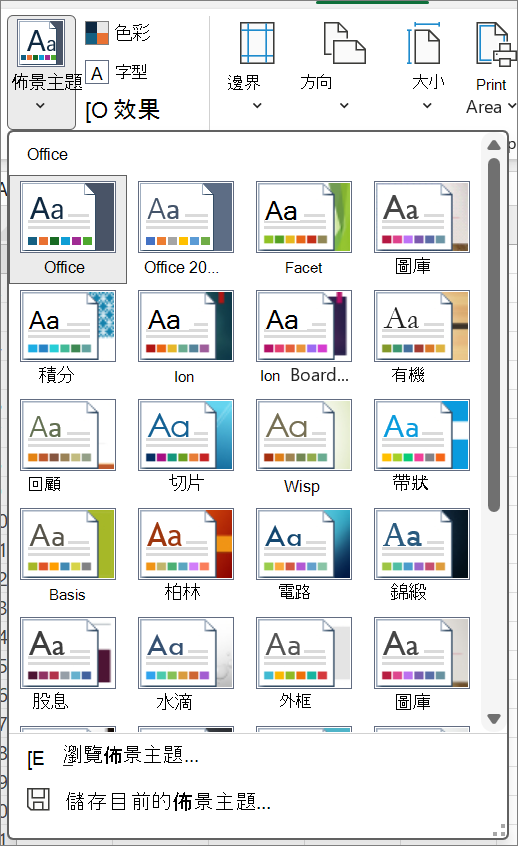Image resolution: width=518 pixels, height=846 pixels.
Task: Click the 色彩 theme colors icon
Action: [x=97, y=33]
